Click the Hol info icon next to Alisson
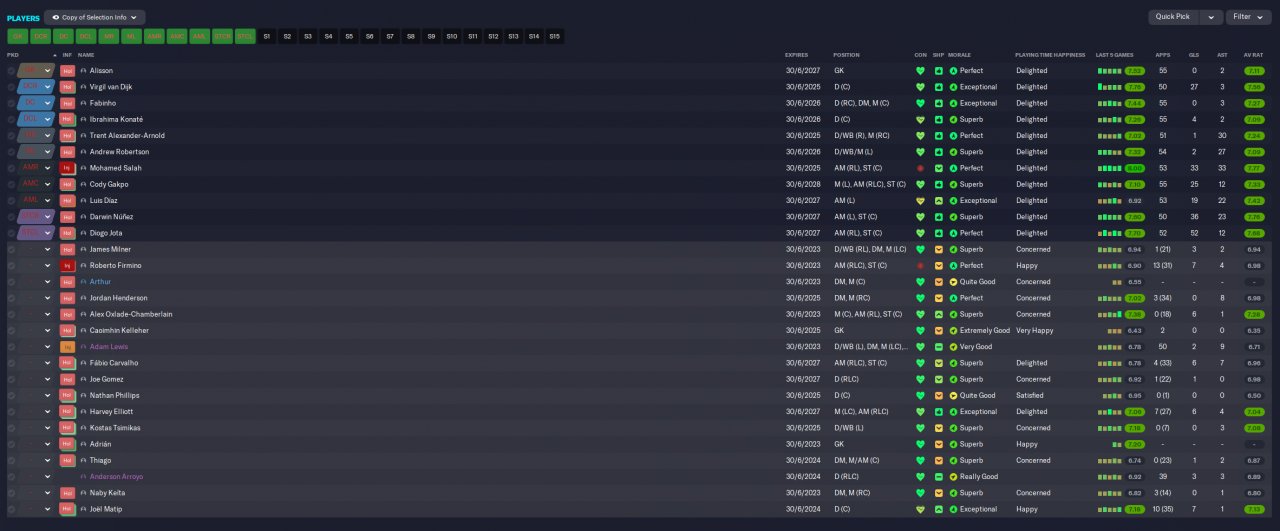The height and width of the screenshot is (531, 1280). point(68,71)
